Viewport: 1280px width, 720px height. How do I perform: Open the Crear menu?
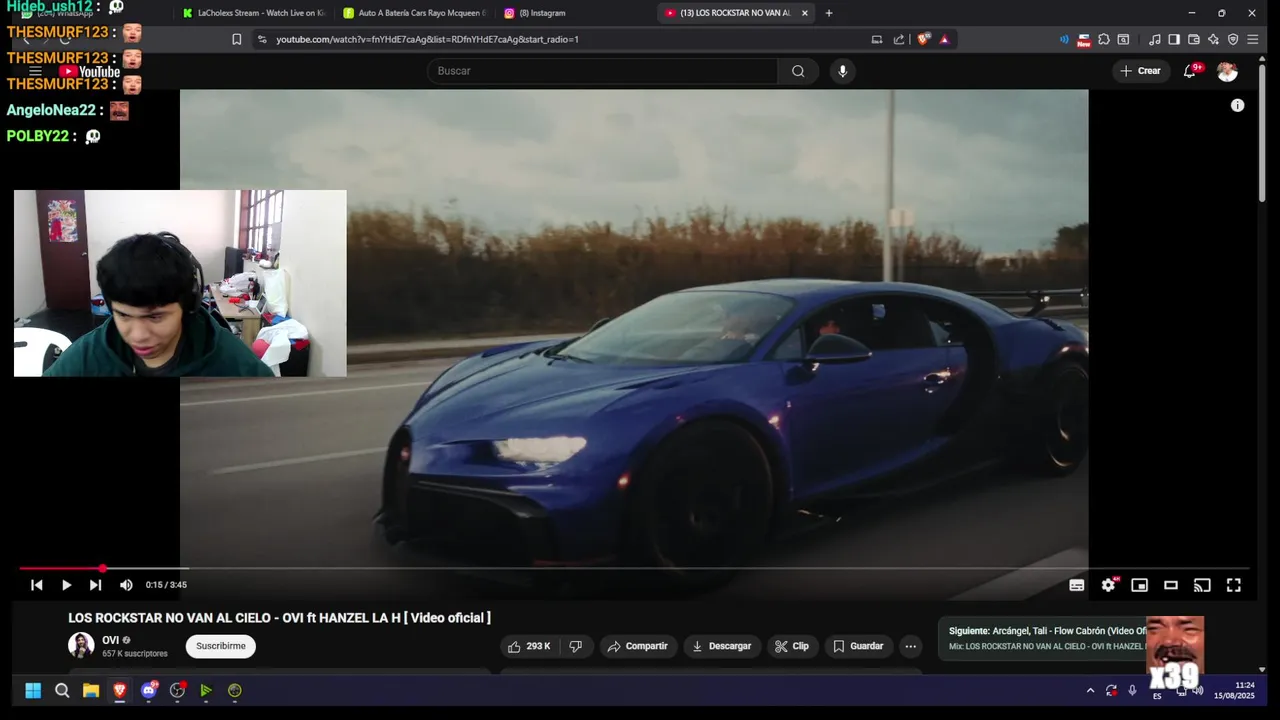coord(1141,71)
